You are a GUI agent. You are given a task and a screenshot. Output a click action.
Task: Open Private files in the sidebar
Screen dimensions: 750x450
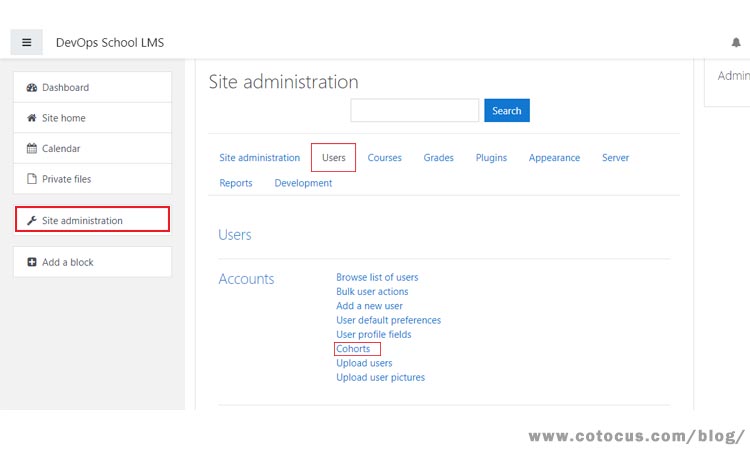[x=92, y=179]
